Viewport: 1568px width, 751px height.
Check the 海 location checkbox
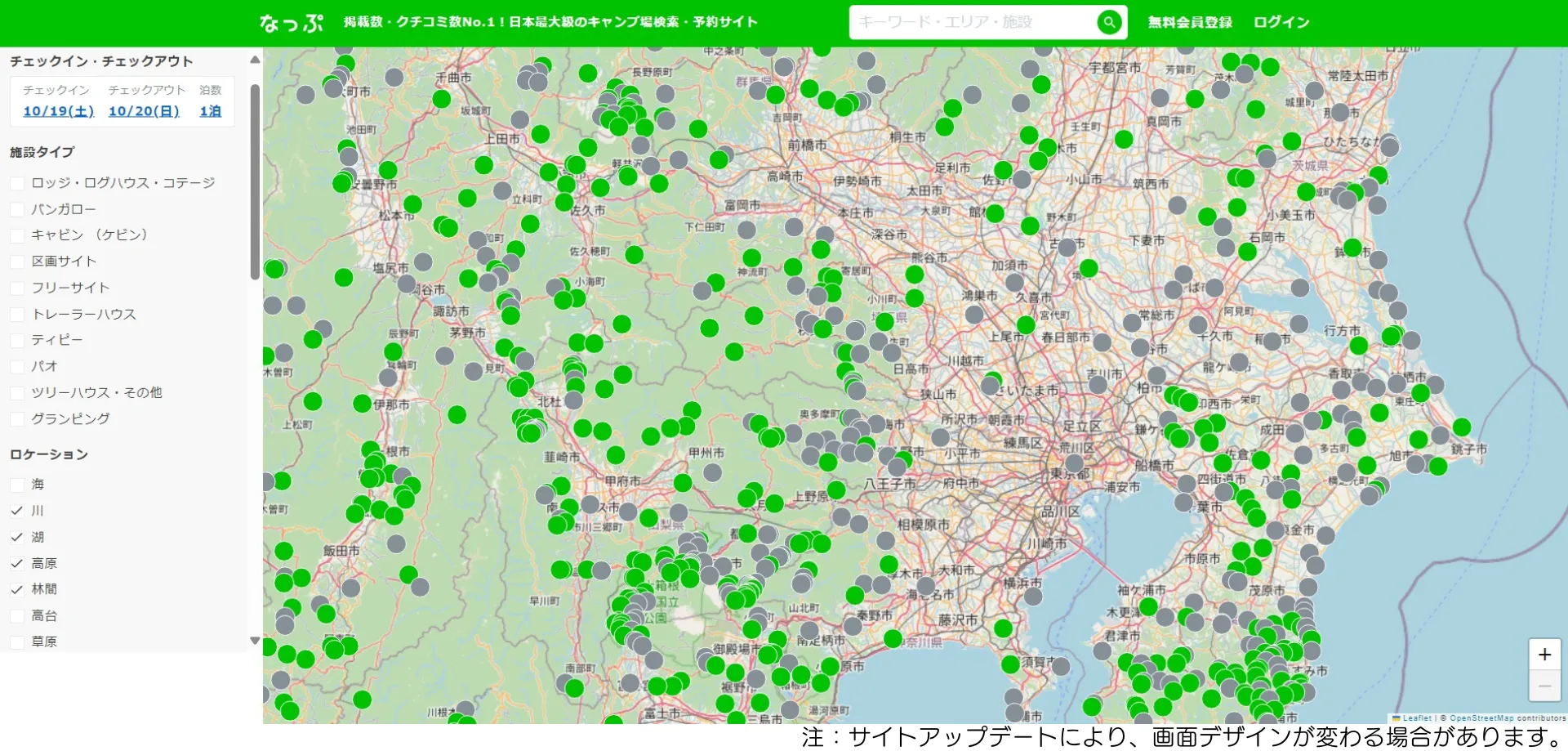pos(17,485)
